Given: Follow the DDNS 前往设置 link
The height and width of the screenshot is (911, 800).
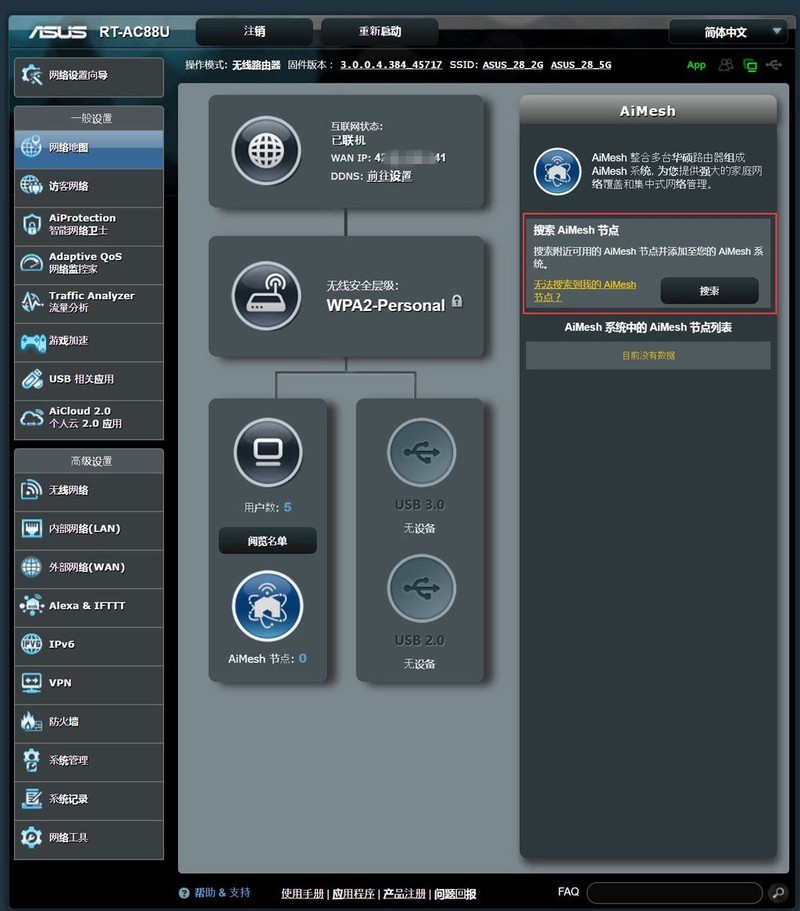Looking at the screenshot, I should click(389, 176).
